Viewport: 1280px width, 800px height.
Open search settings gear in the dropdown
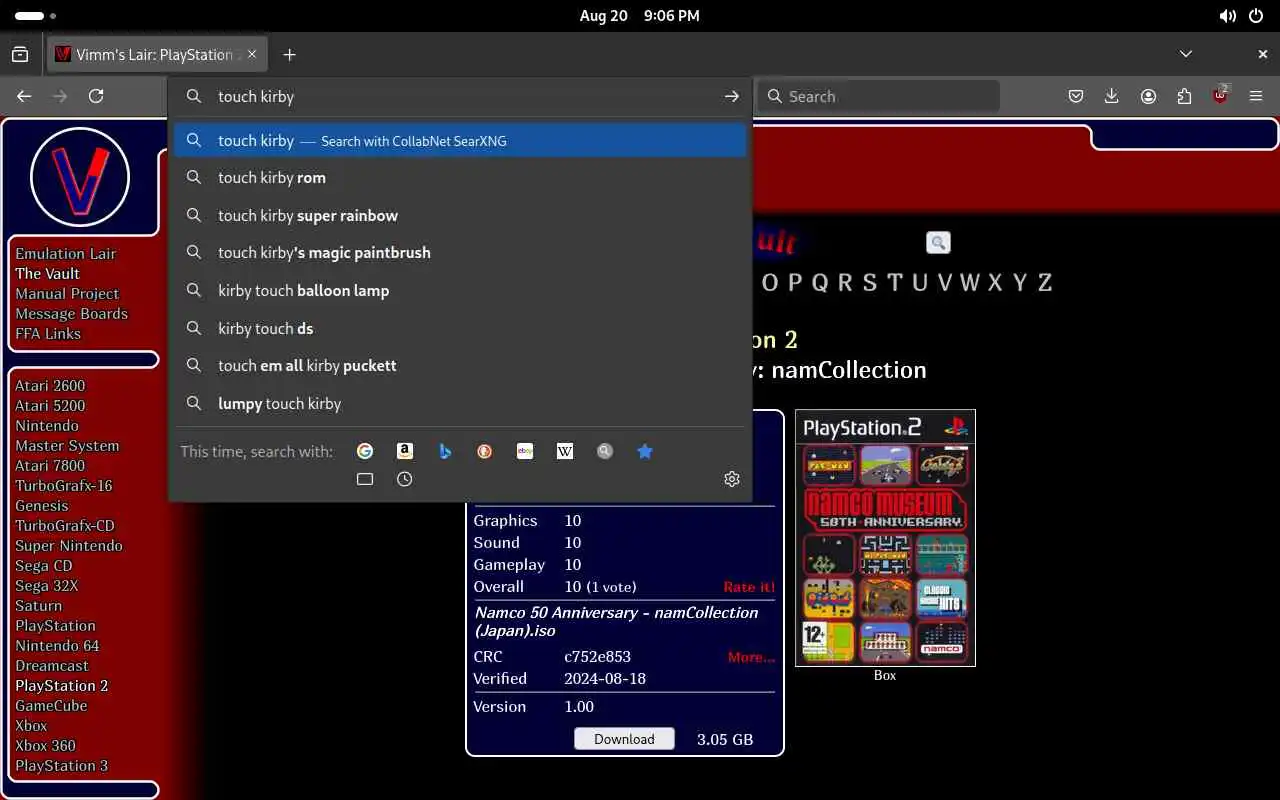click(732, 479)
